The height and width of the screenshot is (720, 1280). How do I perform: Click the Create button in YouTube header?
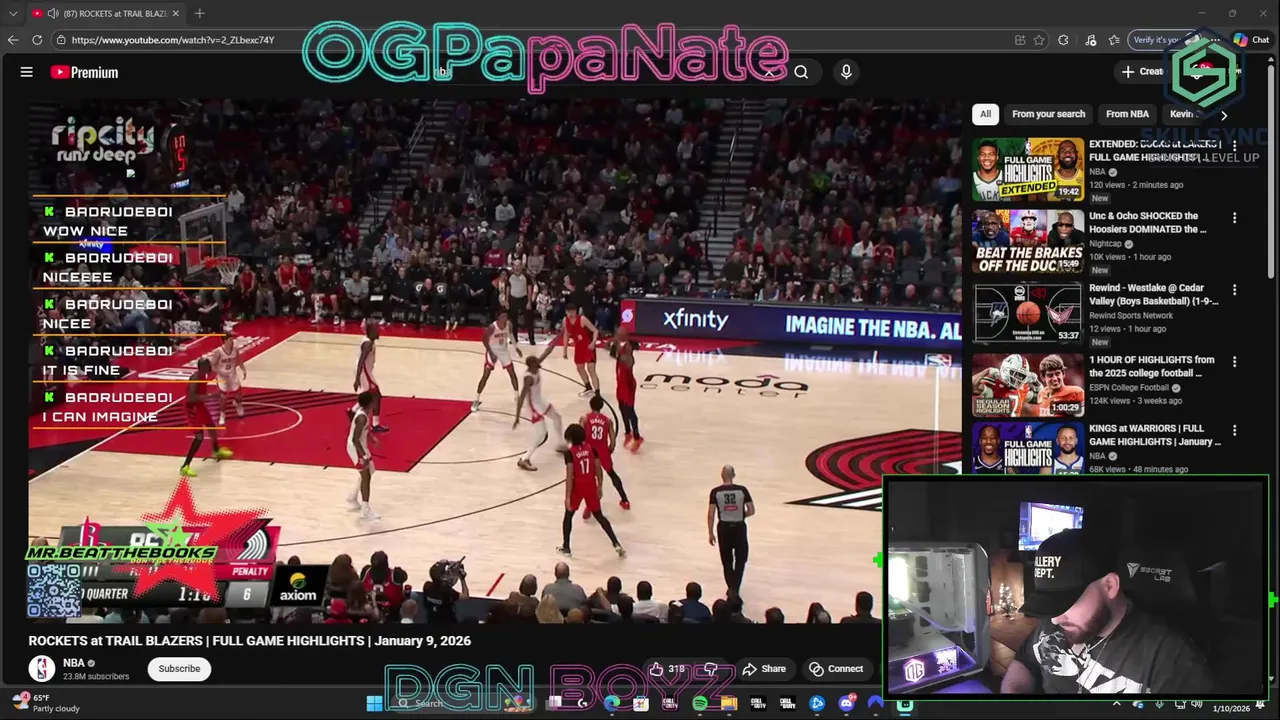click(1142, 72)
